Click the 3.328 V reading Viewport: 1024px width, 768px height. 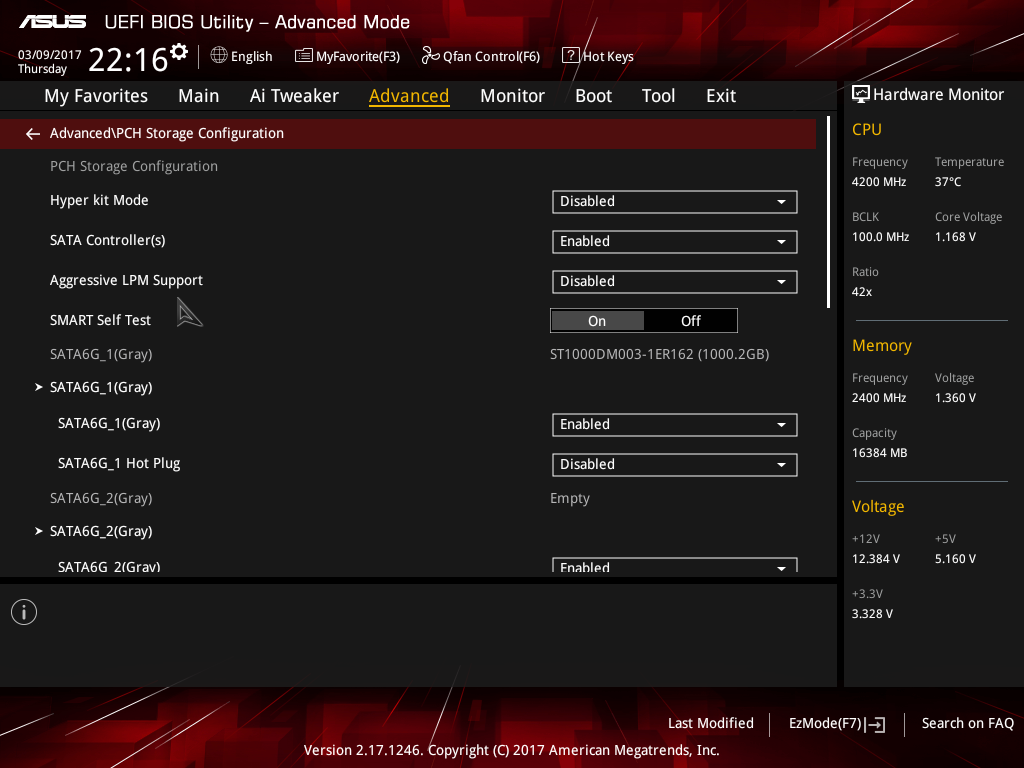pos(872,614)
